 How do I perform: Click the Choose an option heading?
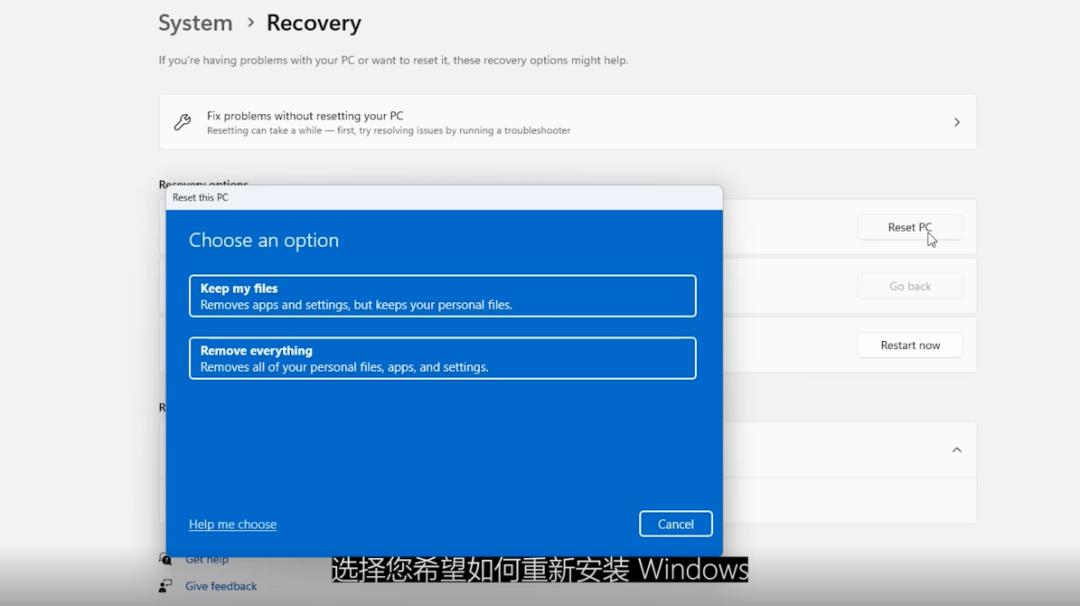(x=263, y=240)
